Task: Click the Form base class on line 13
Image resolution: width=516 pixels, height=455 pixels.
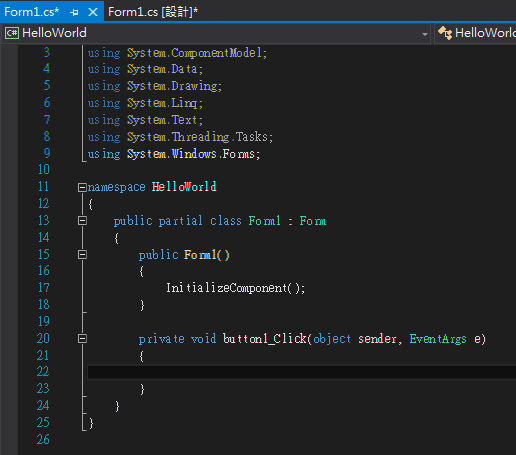Action: (x=313, y=221)
